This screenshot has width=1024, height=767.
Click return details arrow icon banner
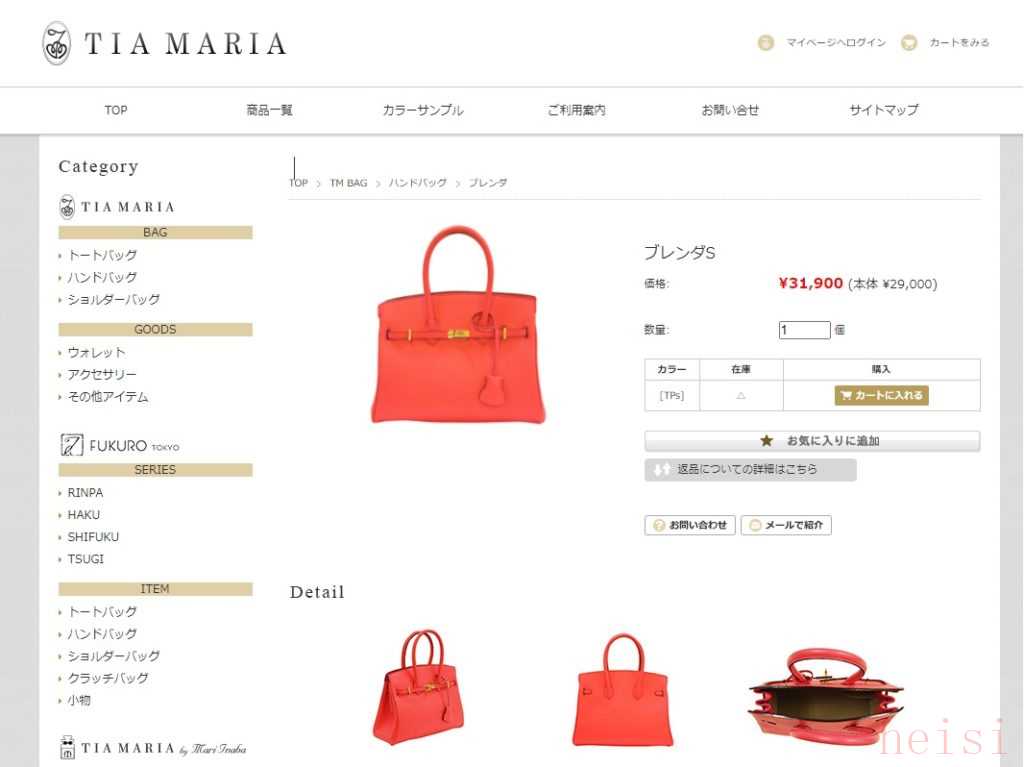tap(750, 470)
